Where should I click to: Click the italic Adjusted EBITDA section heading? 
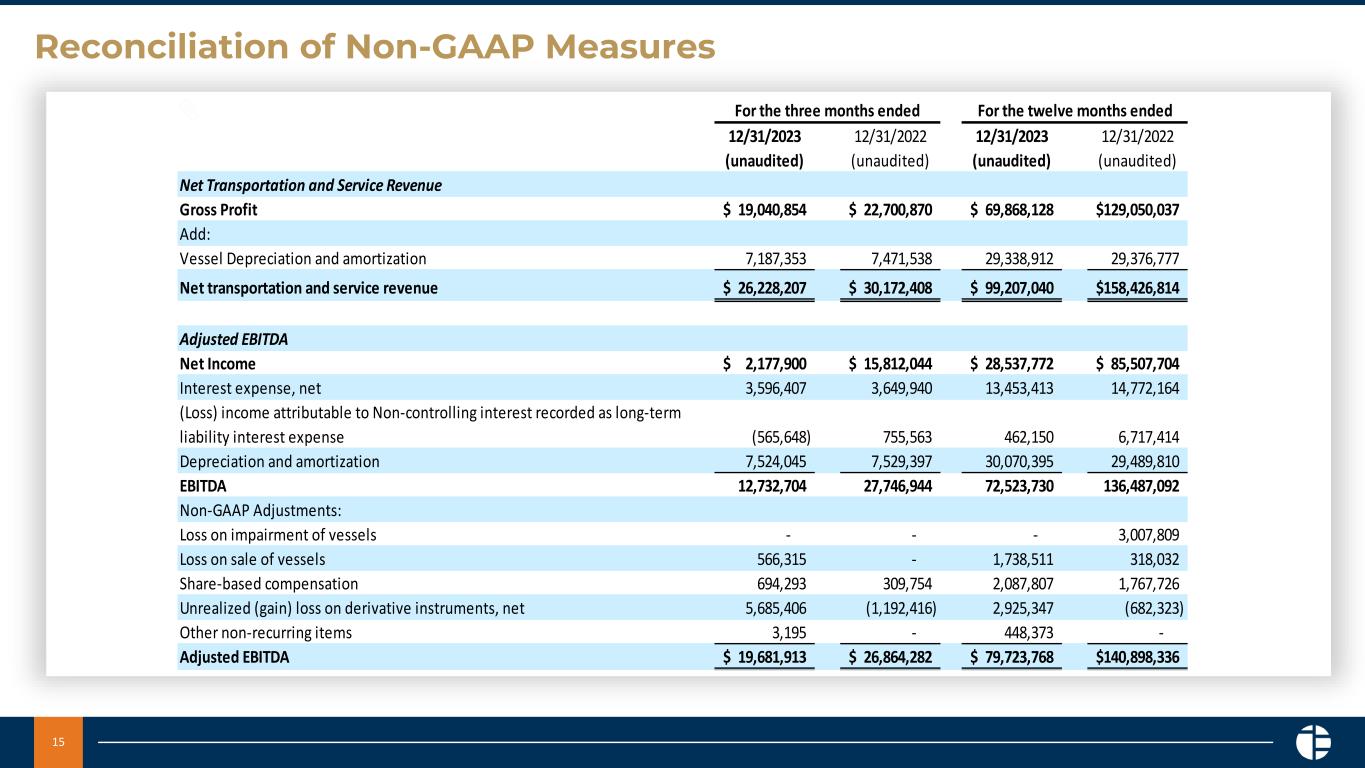pos(234,339)
